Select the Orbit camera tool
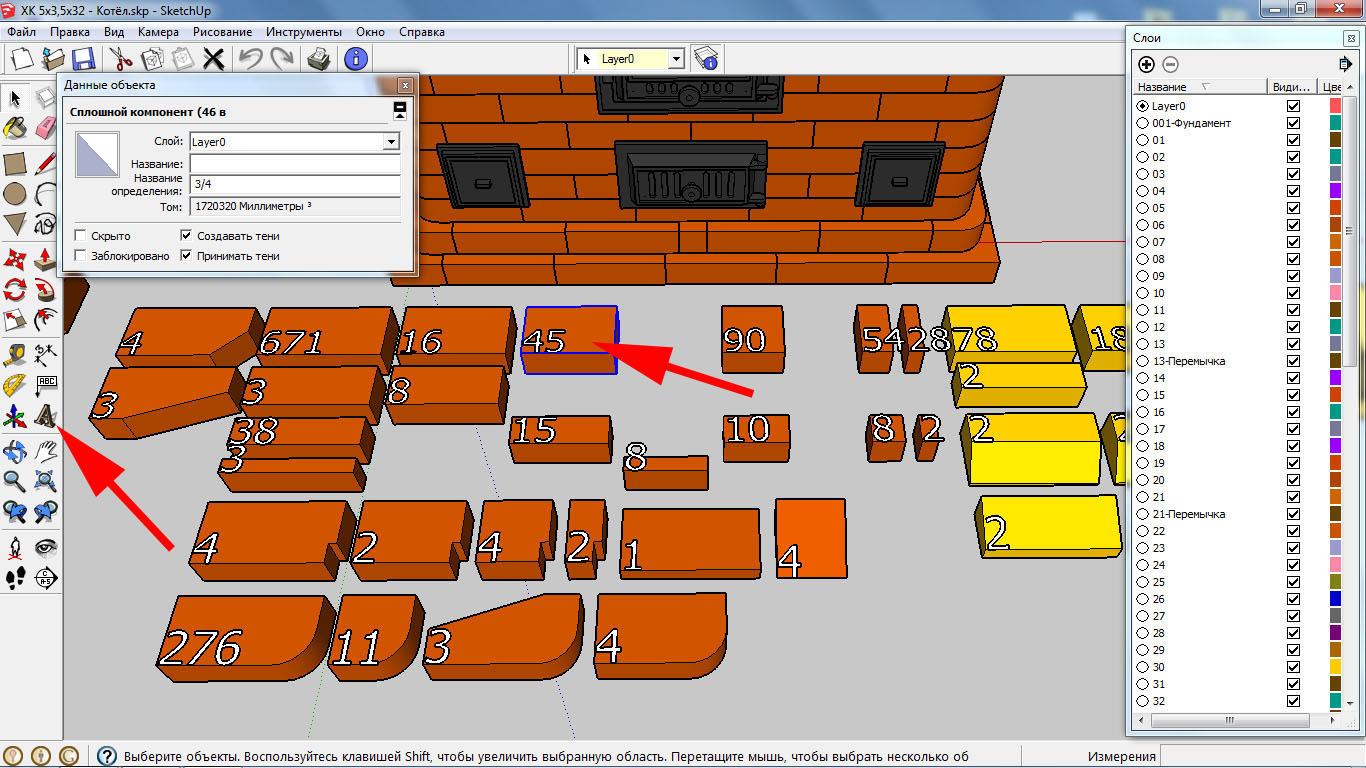The image size is (1366, 768). tap(15, 450)
